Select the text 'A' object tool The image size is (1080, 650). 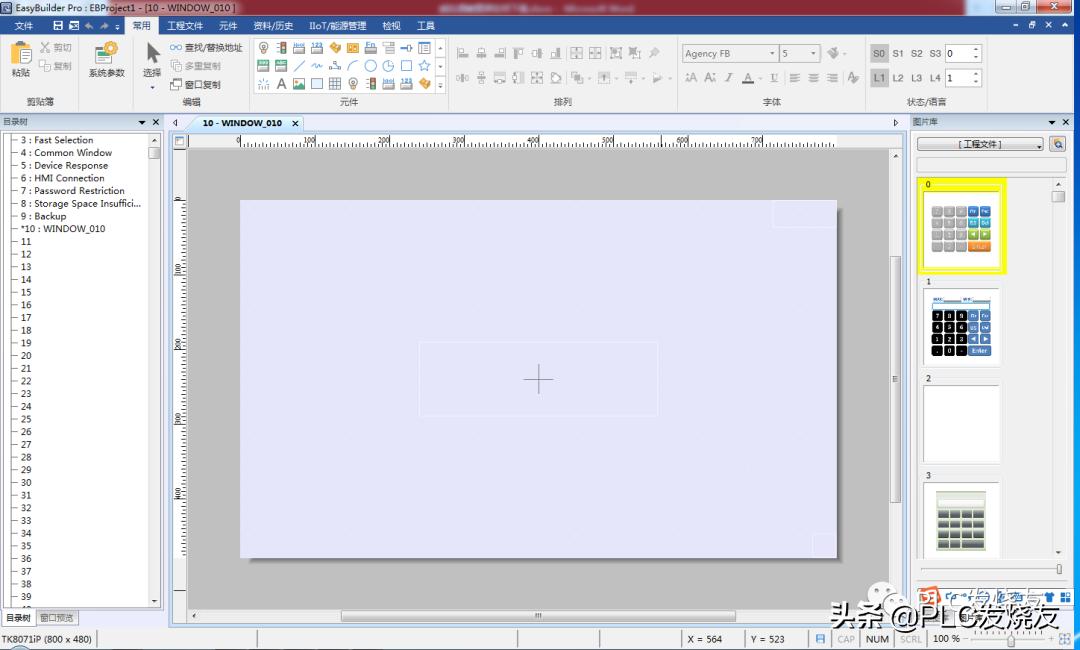click(x=282, y=84)
